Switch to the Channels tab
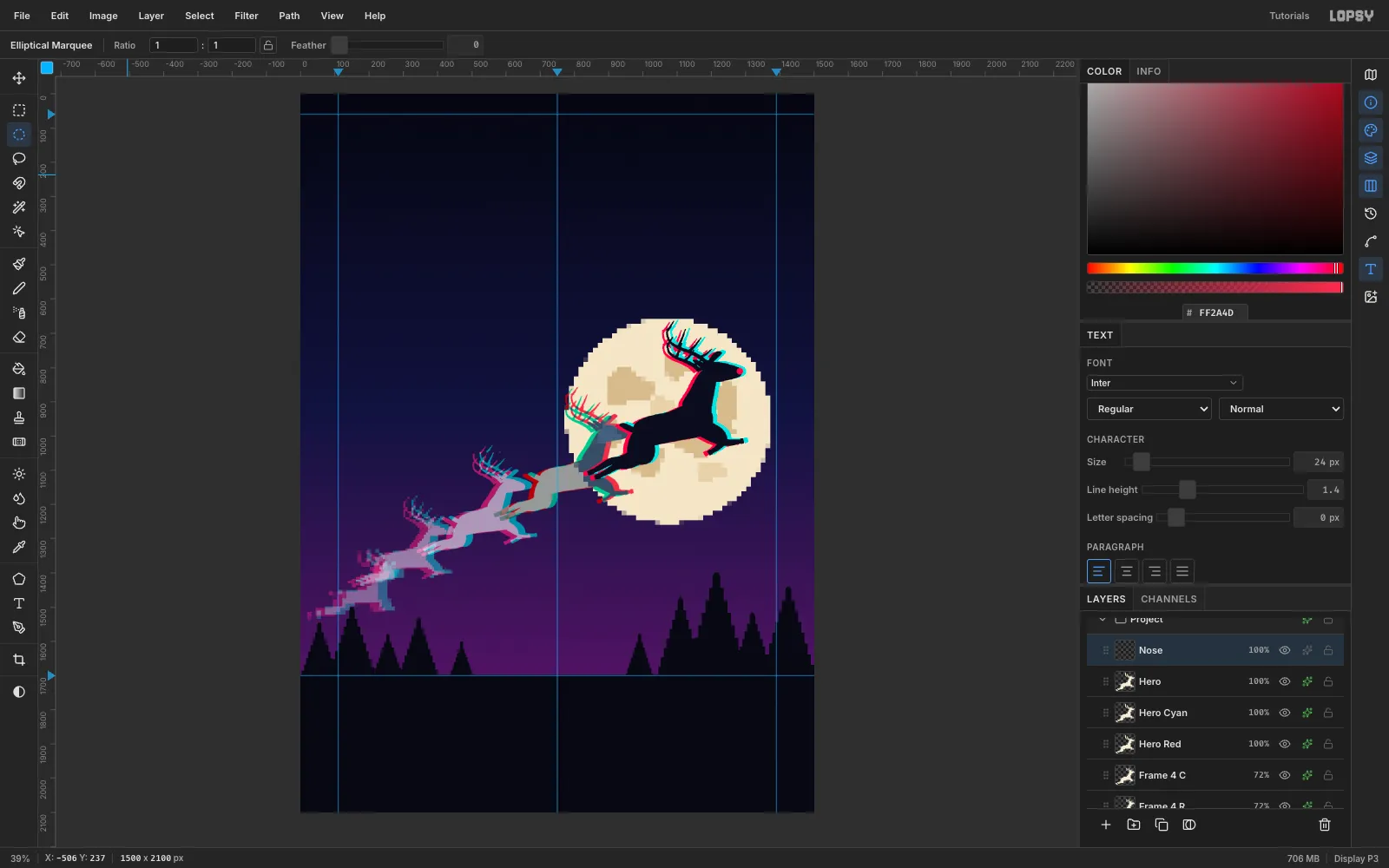The image size is (1389, 868). [1168, 599]
